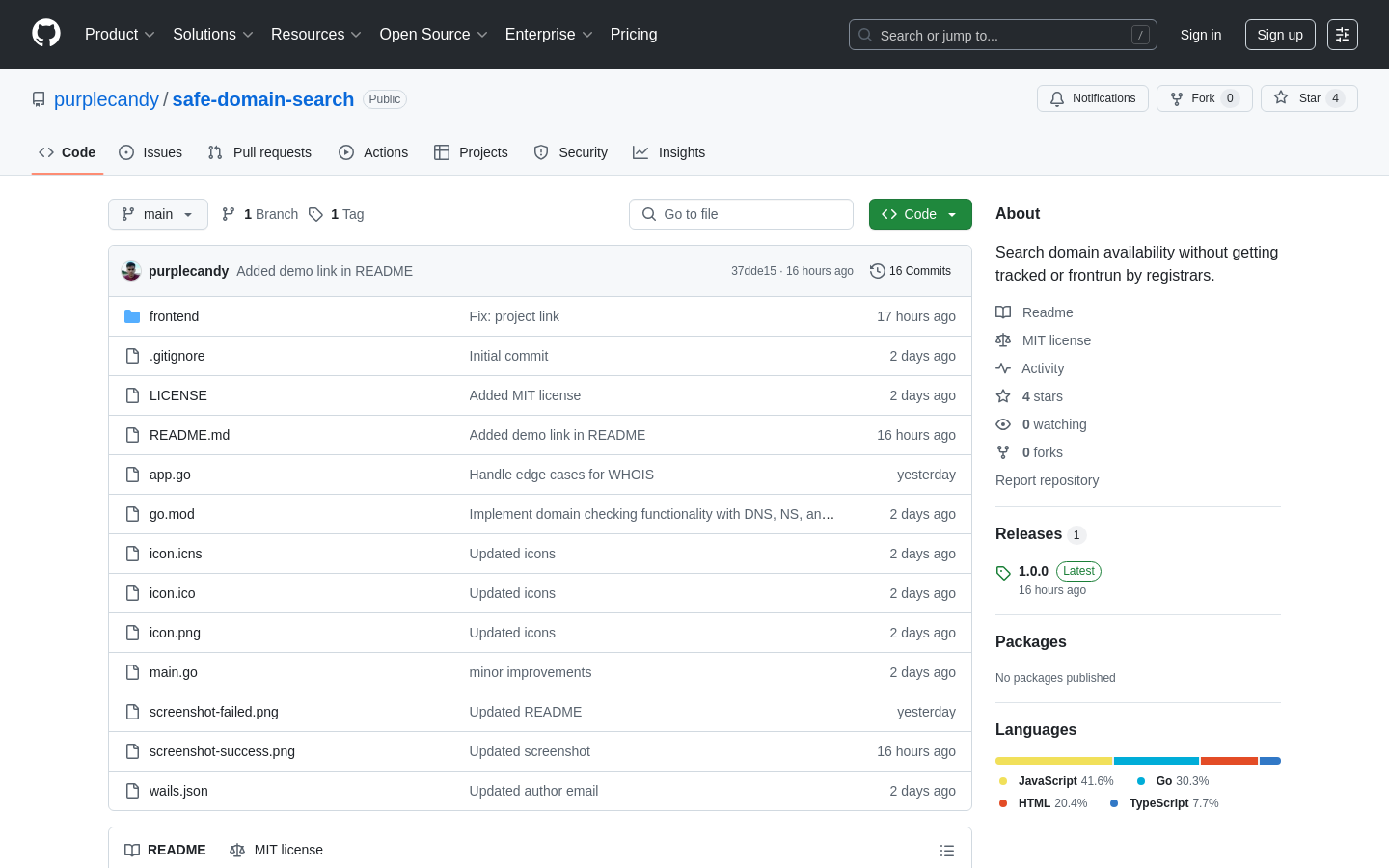View the 1 Tag link
The image size is (1389, 868).
pyautogui.click(x=336, y=214)
